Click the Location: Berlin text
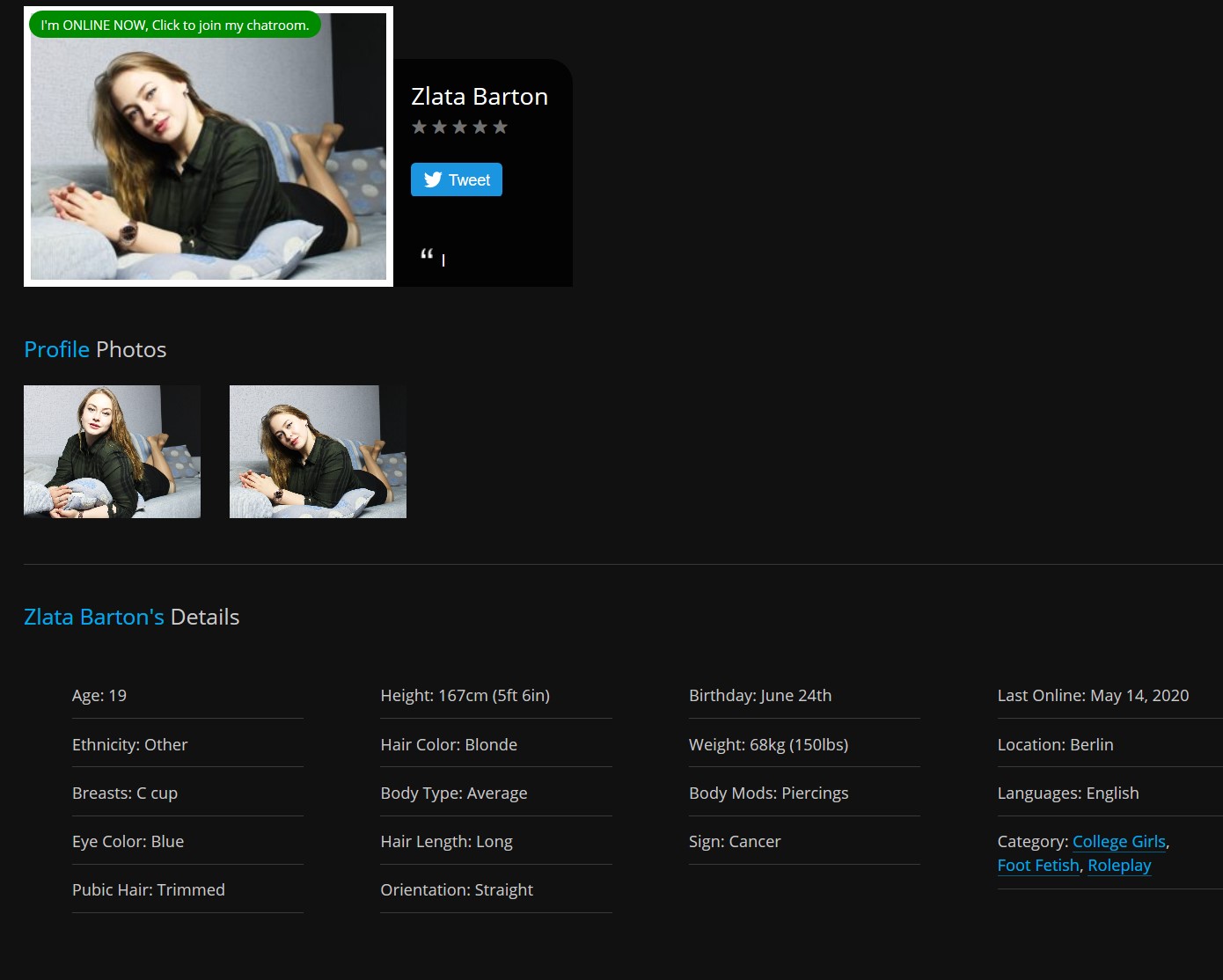The width and height of the screenshot is (1223, 980). pos(1056,745)
